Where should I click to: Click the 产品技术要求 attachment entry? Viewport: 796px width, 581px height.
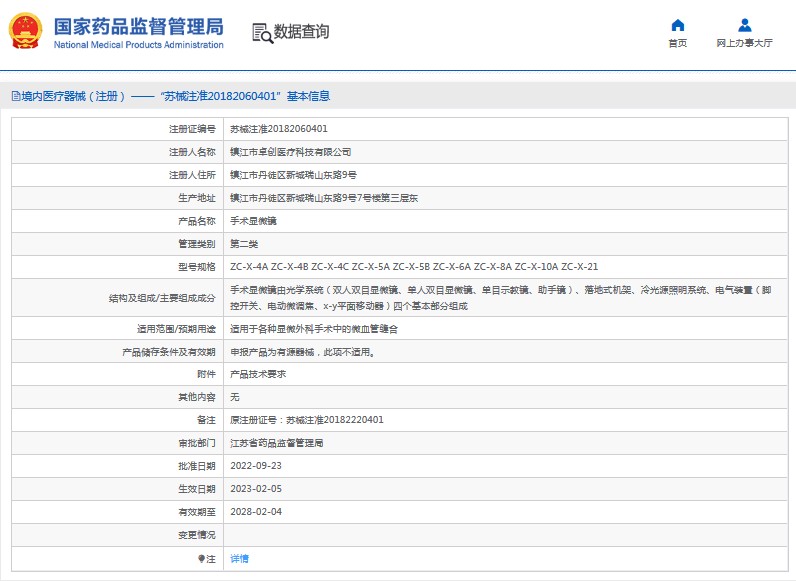[258, 374]
